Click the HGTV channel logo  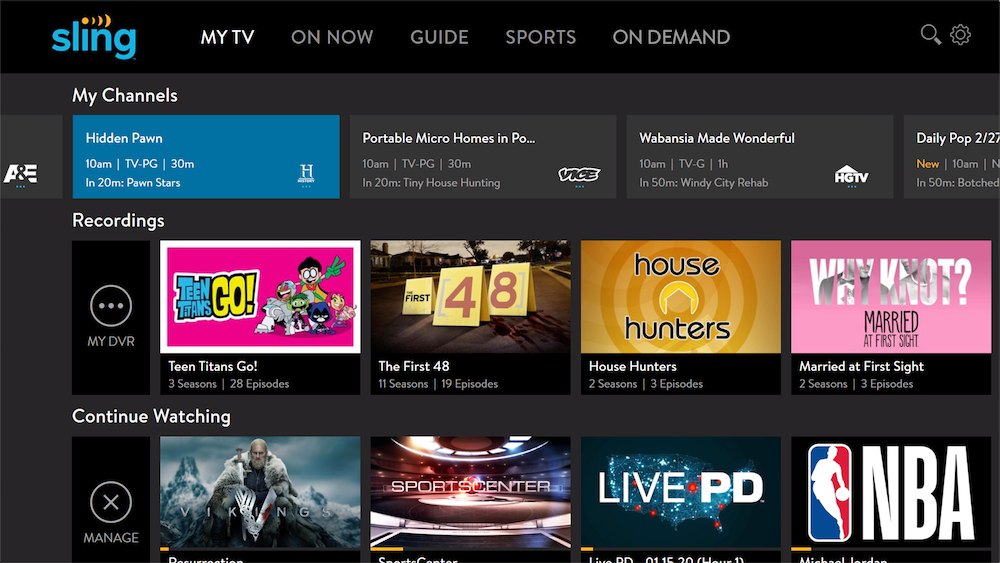(851, 175)
